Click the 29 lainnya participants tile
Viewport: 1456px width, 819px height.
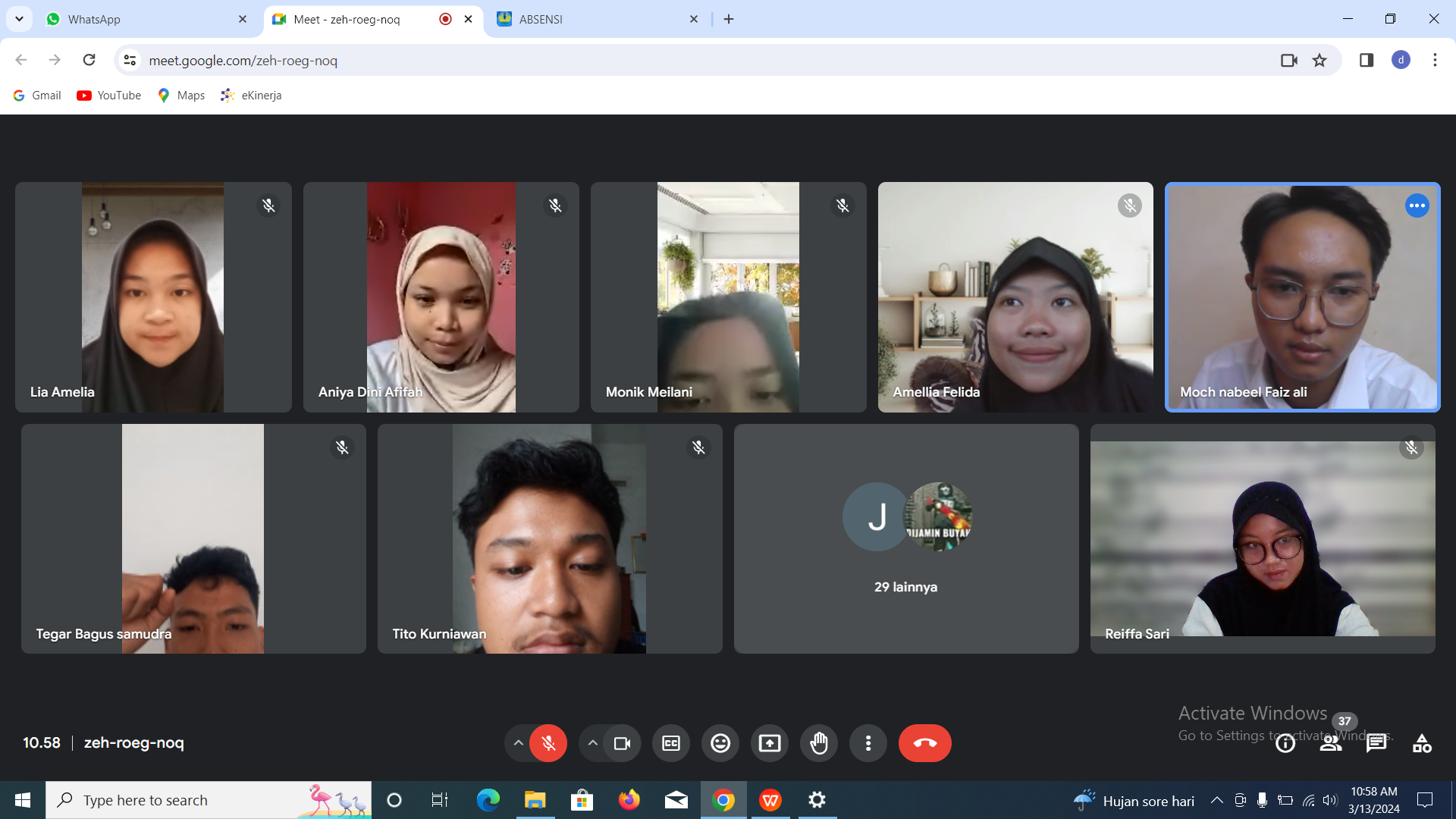906,538
